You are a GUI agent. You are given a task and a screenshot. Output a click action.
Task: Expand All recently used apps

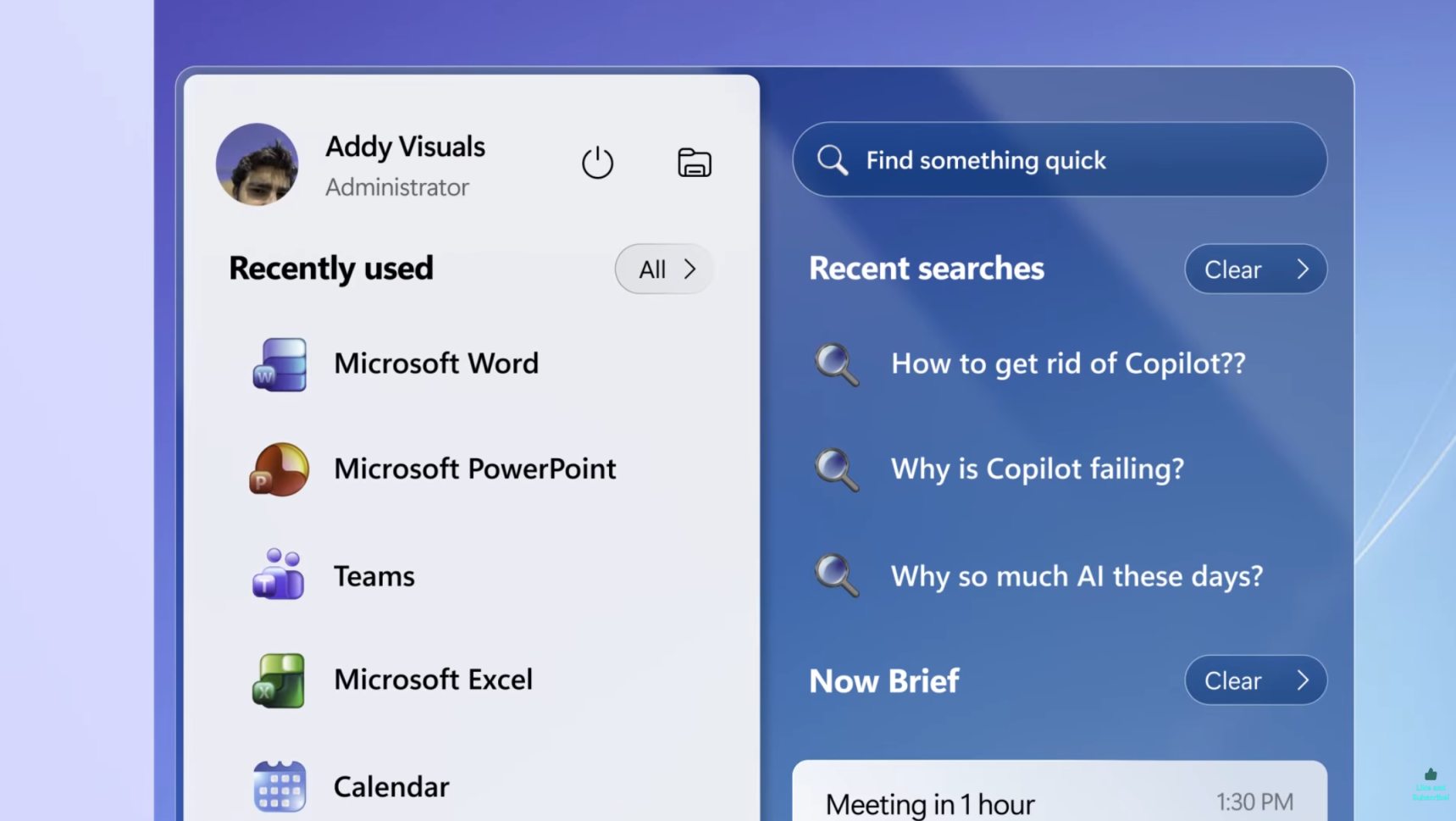point(664,269)
